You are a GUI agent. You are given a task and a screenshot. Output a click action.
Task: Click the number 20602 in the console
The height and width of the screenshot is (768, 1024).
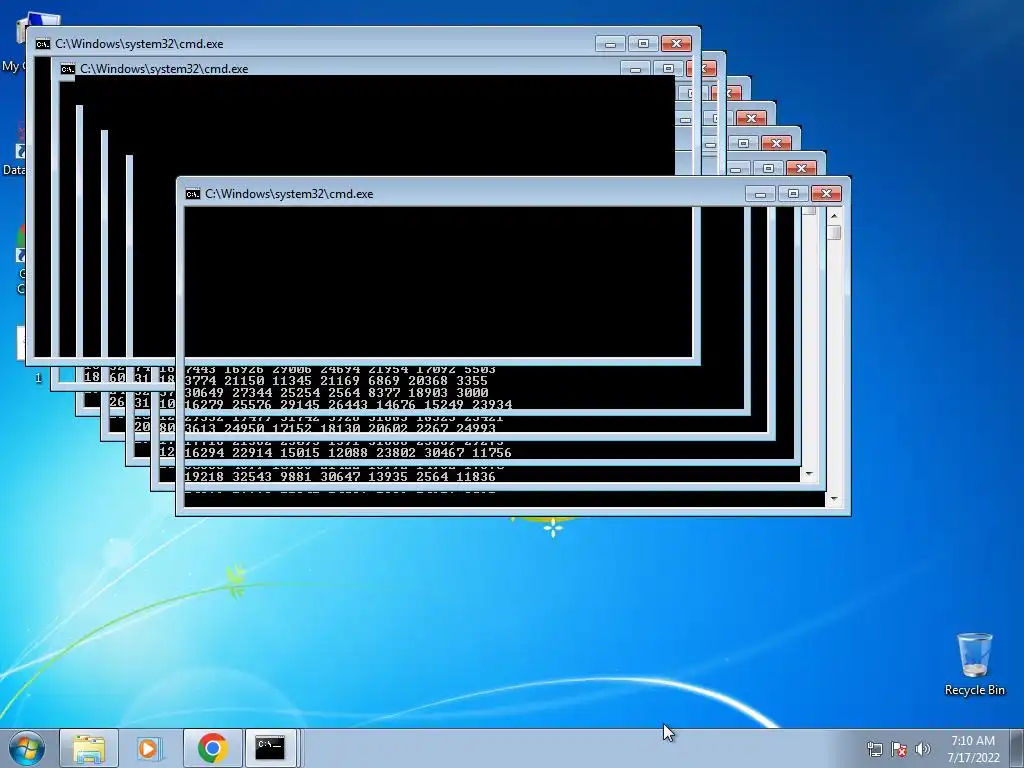pos(388,429)
